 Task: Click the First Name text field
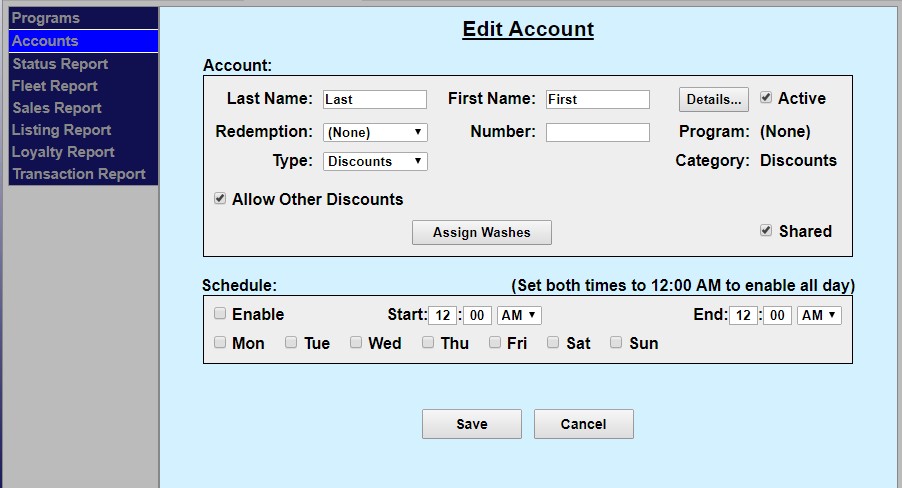tap(597, 99)
